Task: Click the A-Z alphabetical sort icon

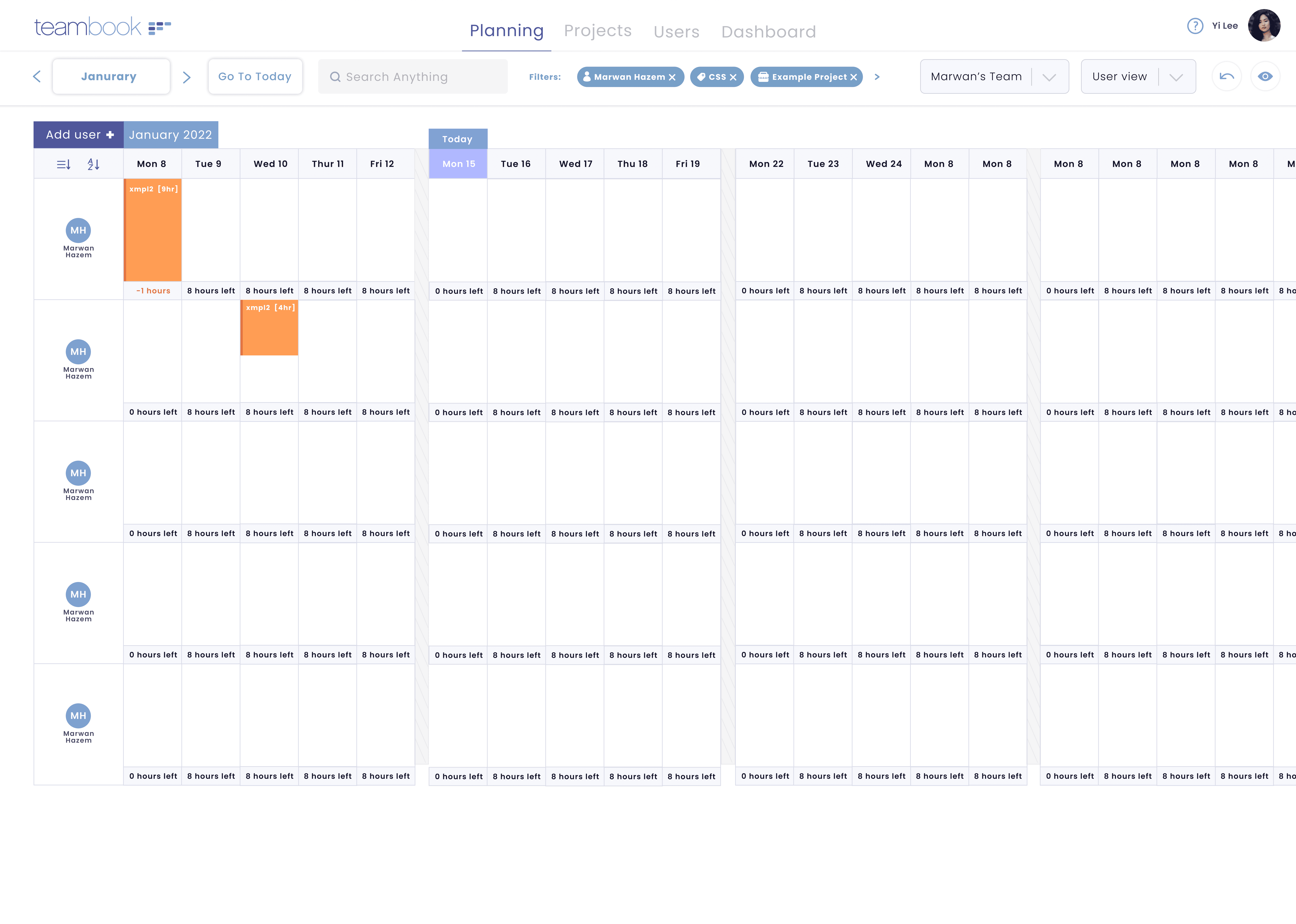Action: click(93, 164)
